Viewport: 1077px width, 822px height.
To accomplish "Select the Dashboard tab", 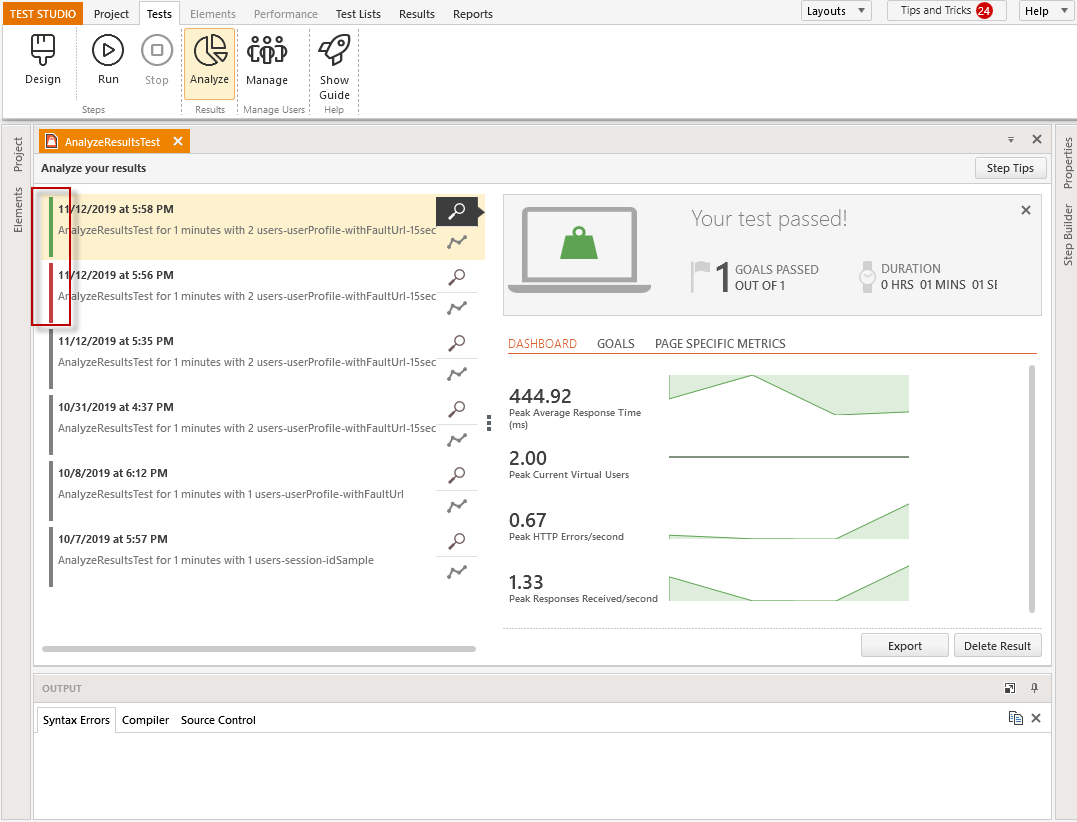I will click(x=542, y=343).
